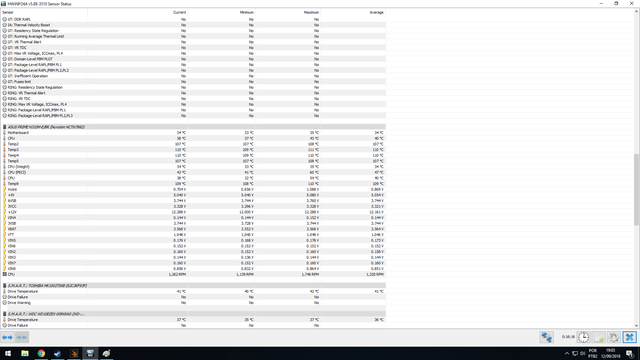Screen dimensions: 640x360
Task: Select Drive Temperature under WDC group
Action: (x=193, y=320)
